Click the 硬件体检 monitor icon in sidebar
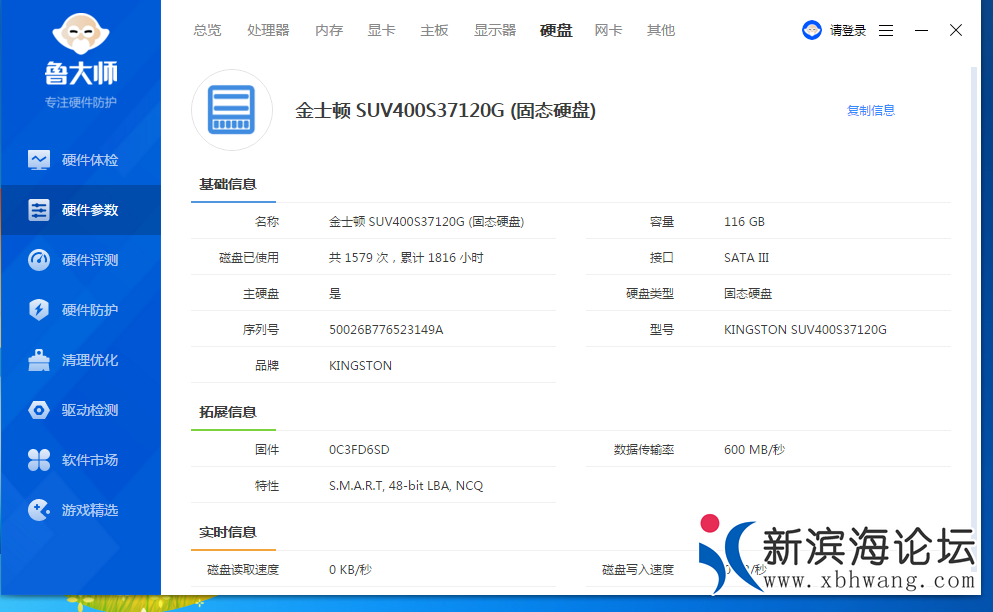The width and height of the screenshot is (993, 612). [x=39, y=160]
